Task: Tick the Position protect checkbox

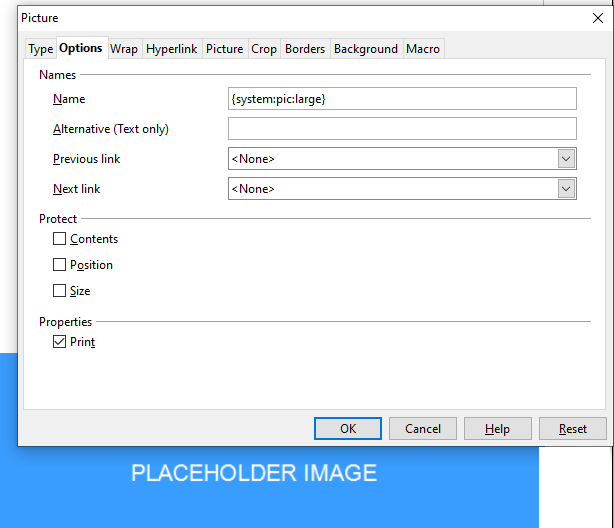Action: [60, 264]
